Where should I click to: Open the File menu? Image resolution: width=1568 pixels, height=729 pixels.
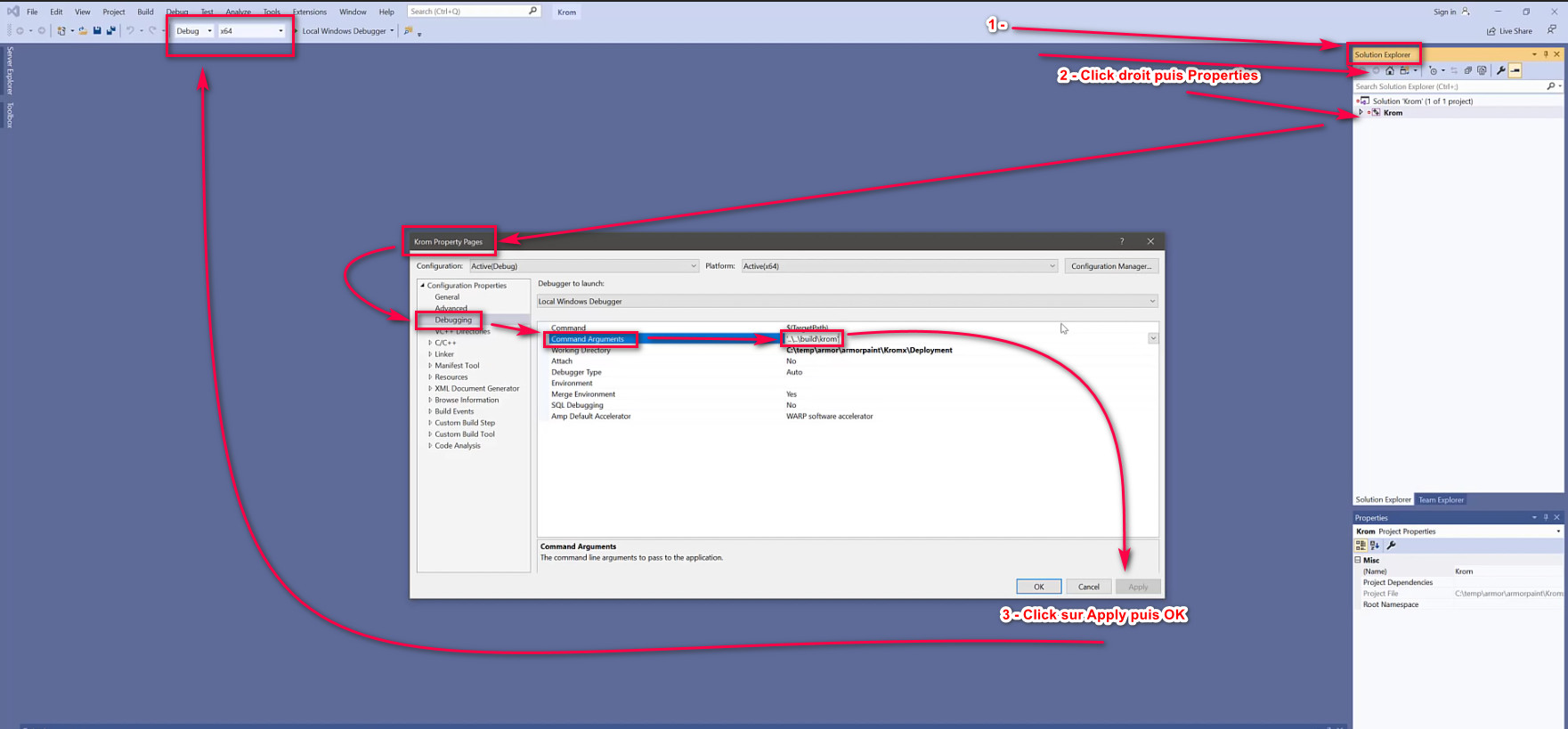pyautogui.click(x=32, y=12)
